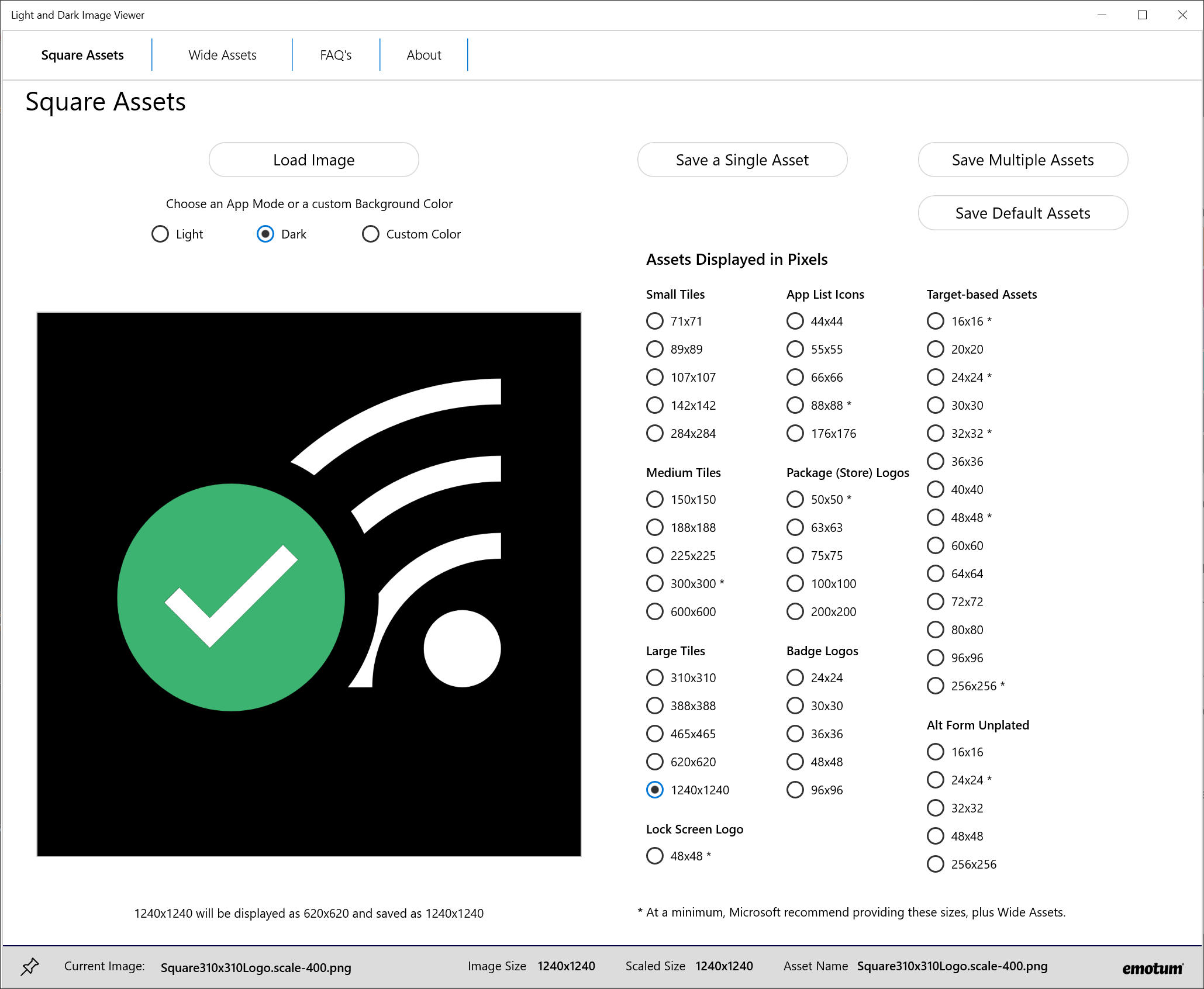The image size is (1204, 989).
Task: Select Package Logos 200x200
Action: coord(821,611)
